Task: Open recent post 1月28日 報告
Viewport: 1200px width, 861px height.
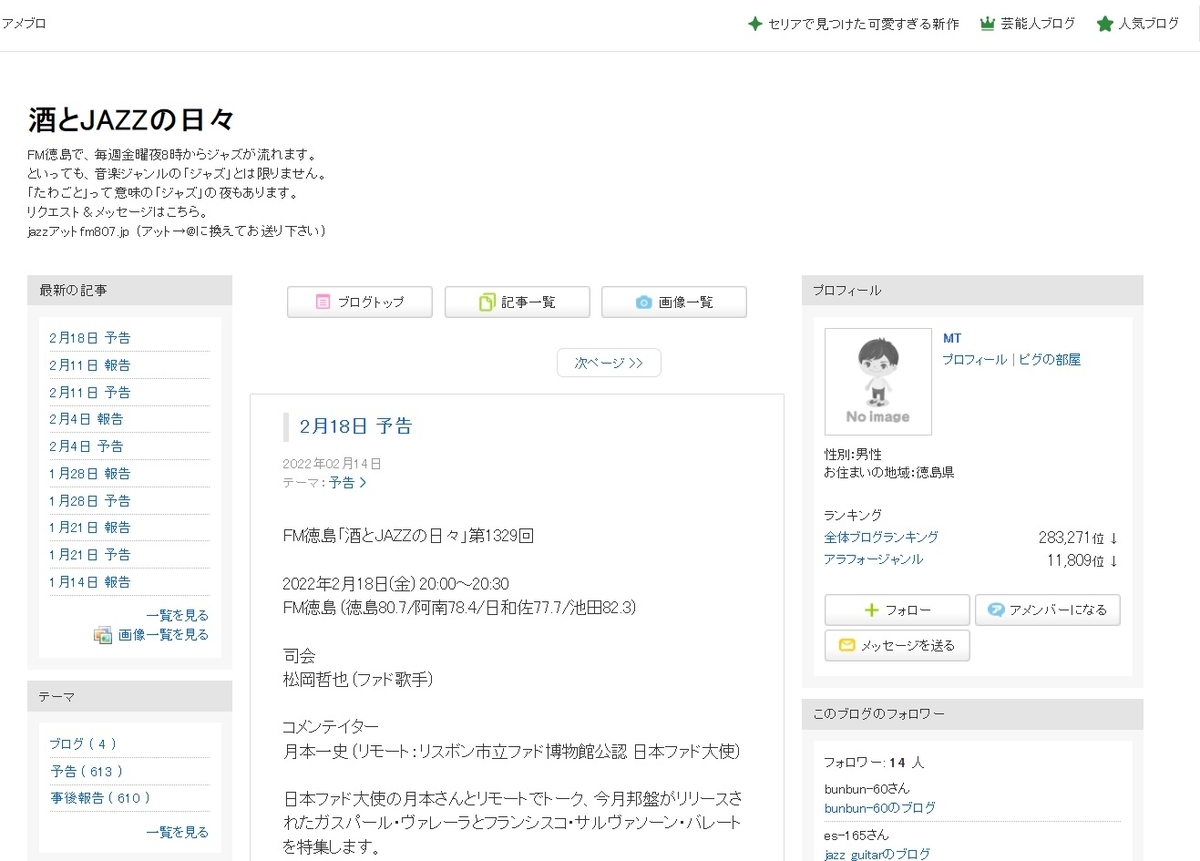Action: coord(90,473)
